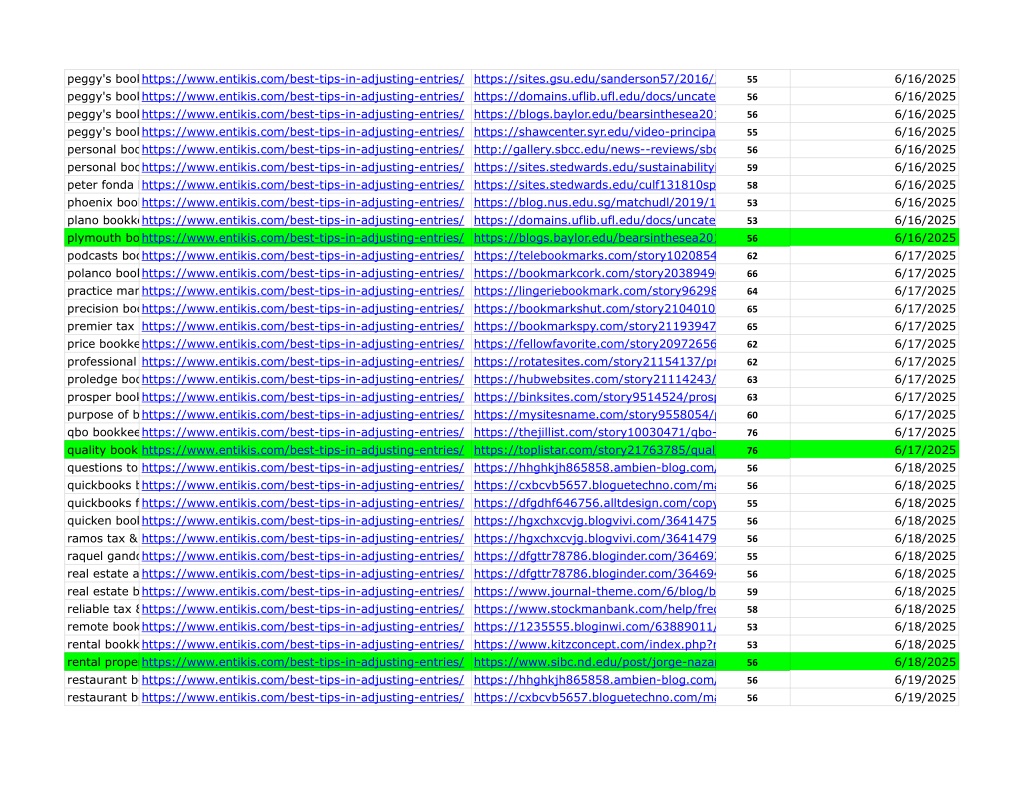Image resolution: width=1024 pixels, height=791 pixels.
Task: Open the hgxchxcvjg.blogvivi.com/3641475 link
Action: 594,521
